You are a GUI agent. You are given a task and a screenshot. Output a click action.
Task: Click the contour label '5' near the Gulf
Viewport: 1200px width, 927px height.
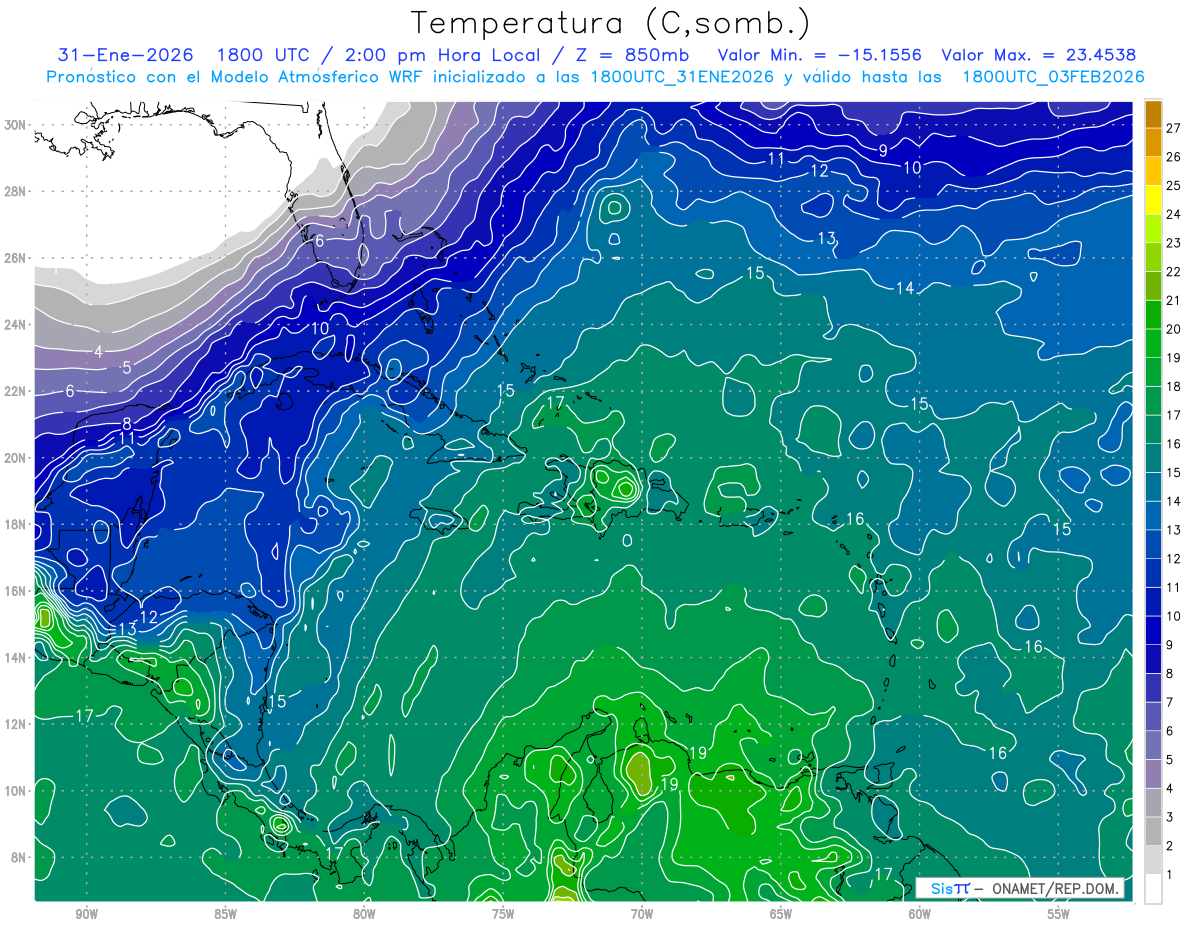coord(126,368)
